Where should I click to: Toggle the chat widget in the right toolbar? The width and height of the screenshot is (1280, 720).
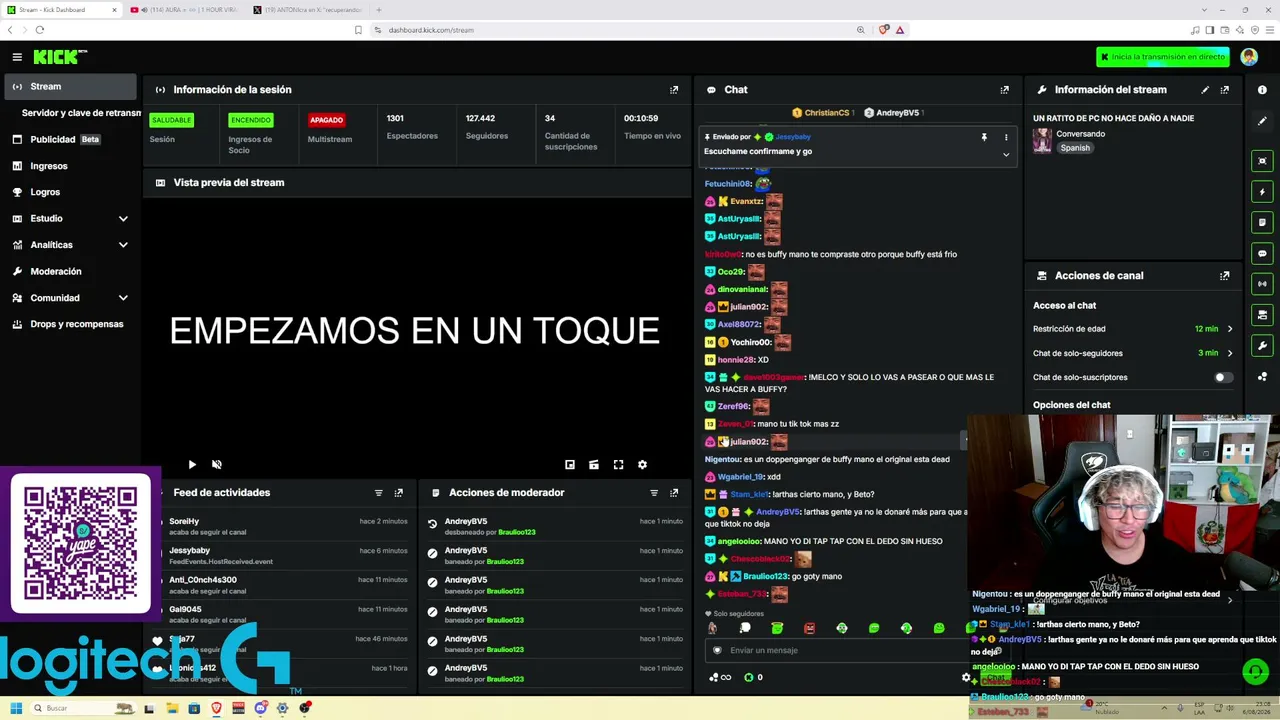1262,253
